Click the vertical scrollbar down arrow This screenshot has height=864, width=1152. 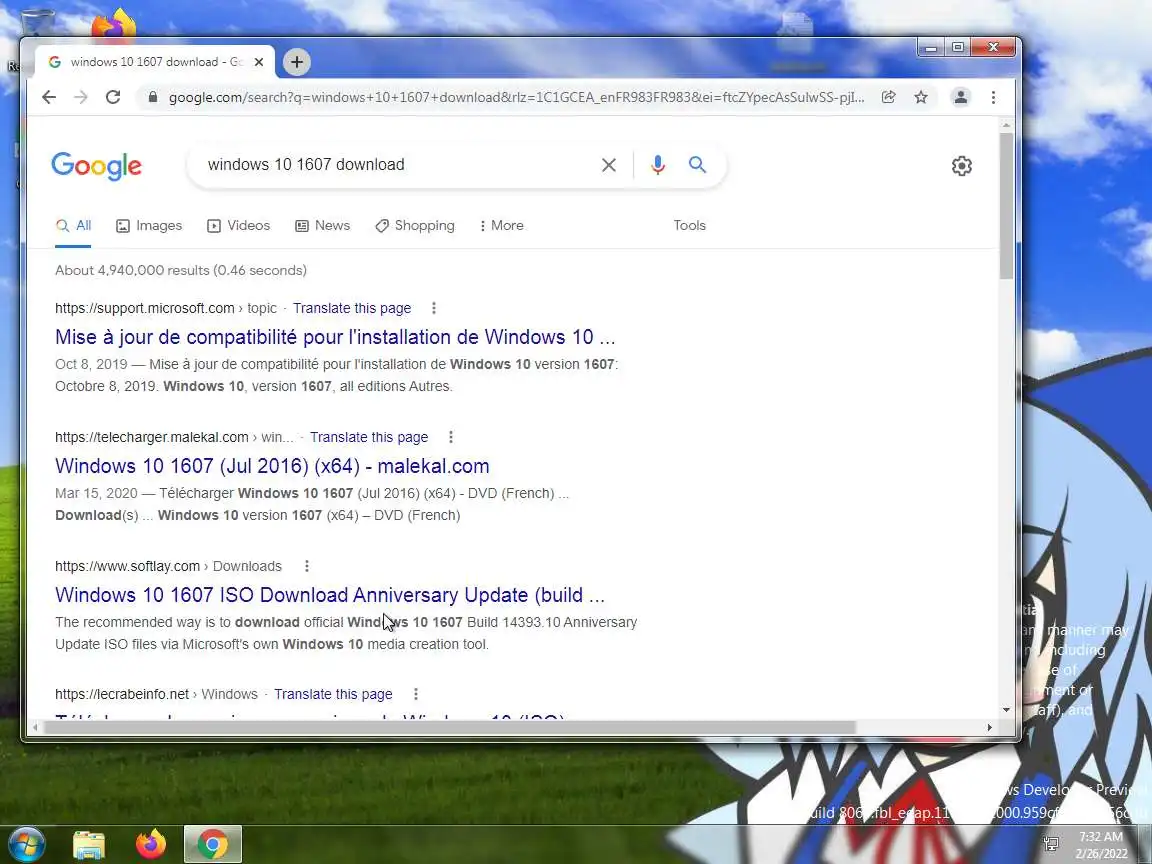1006,710
